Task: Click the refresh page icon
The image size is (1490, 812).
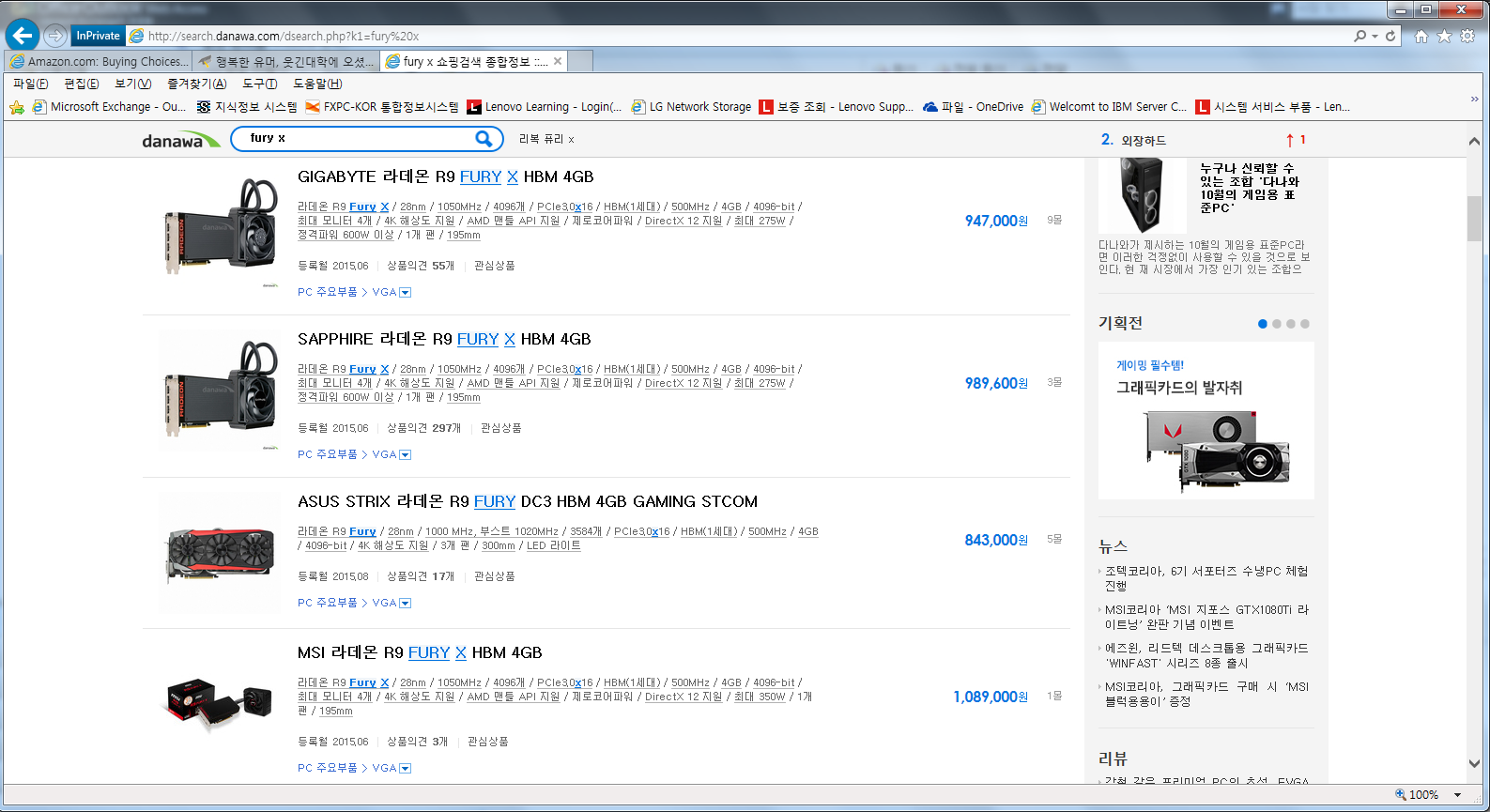Action: 1390,36
